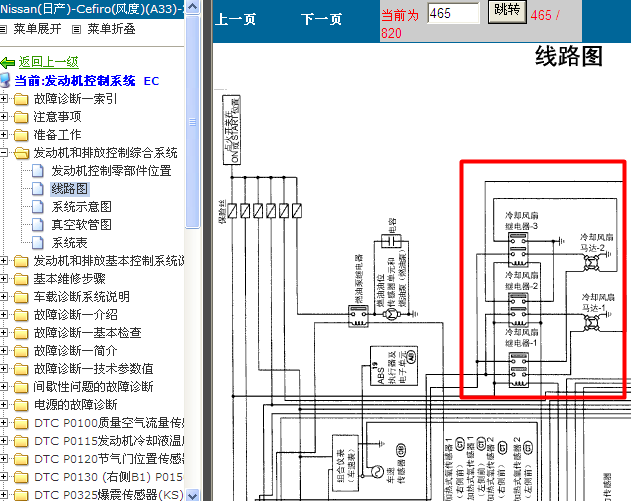This screenshot has height=501, width=631.
Task: Click the 菜单展开 list icon
Action: [x=3, y=29]
